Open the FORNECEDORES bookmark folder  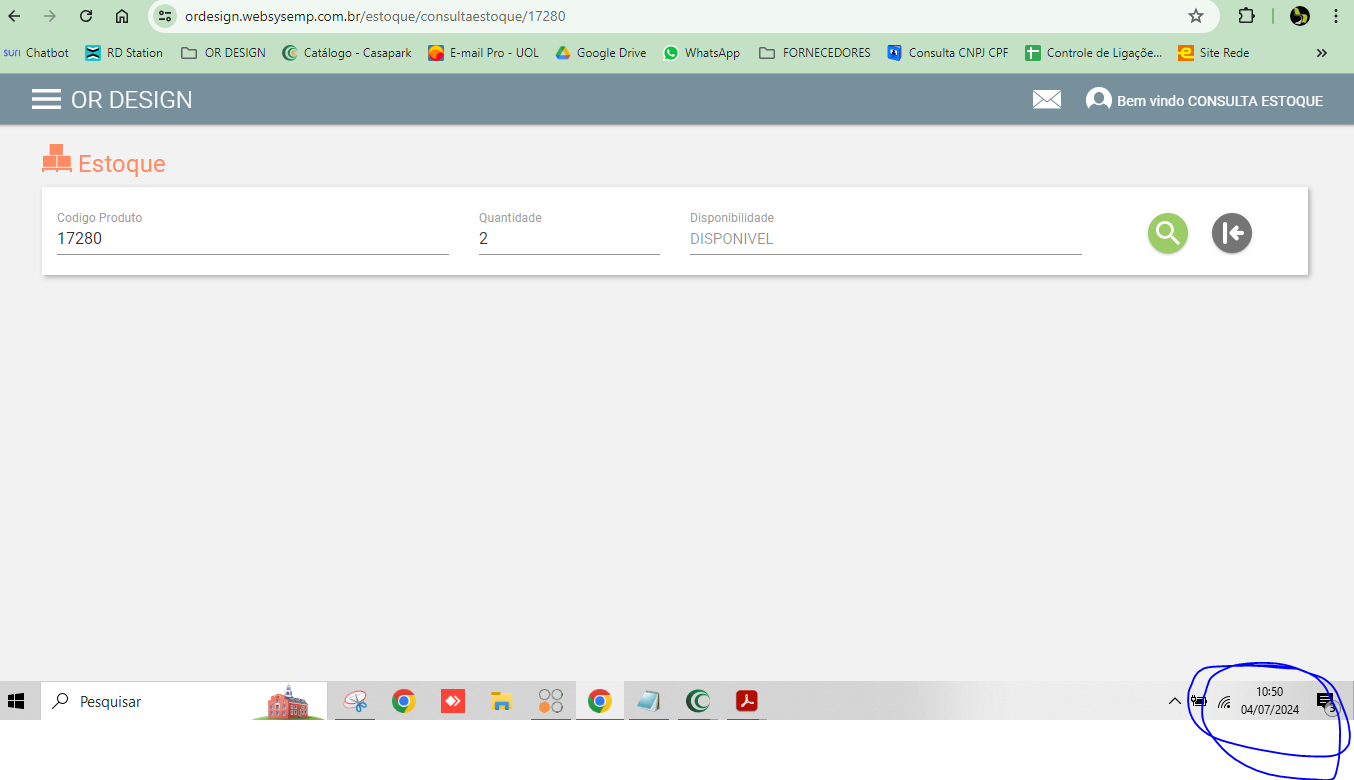[x=814, y=53]
